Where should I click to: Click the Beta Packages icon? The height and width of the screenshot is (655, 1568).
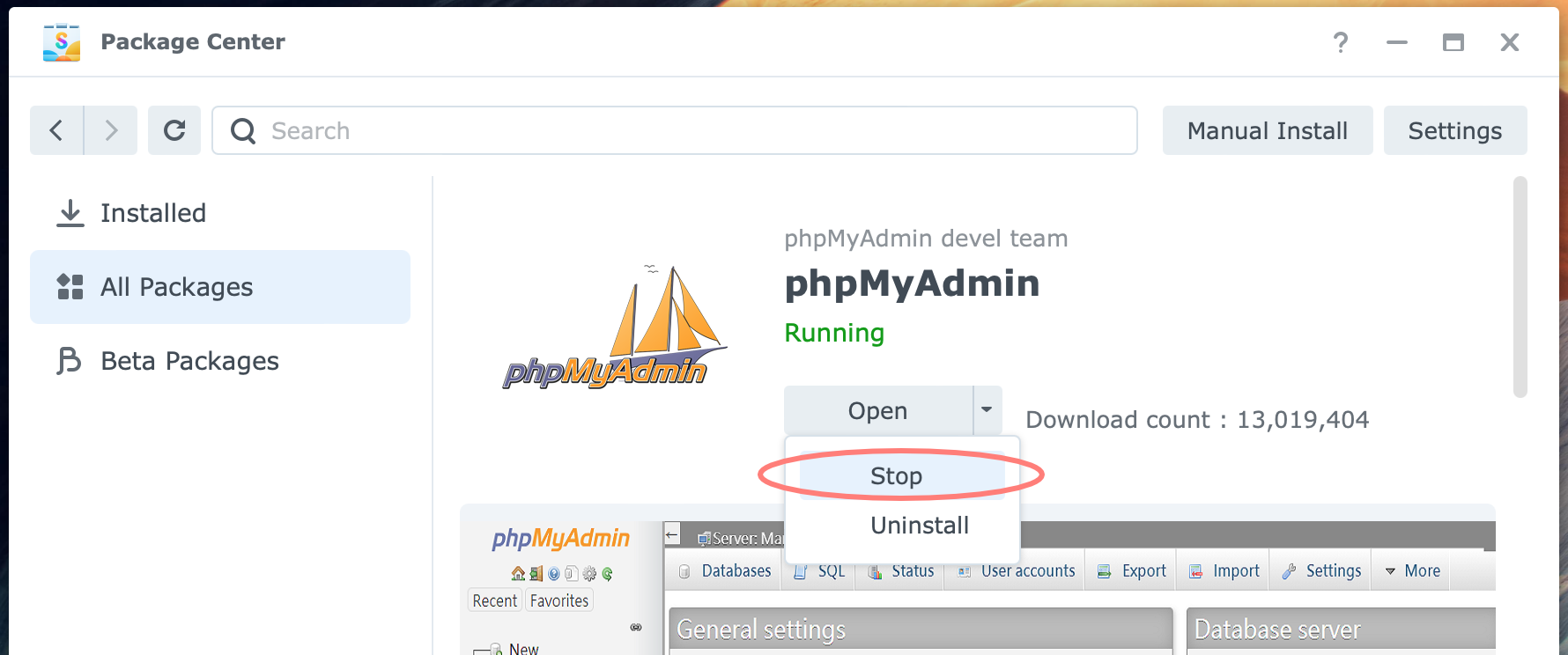(x=69, y=361)
